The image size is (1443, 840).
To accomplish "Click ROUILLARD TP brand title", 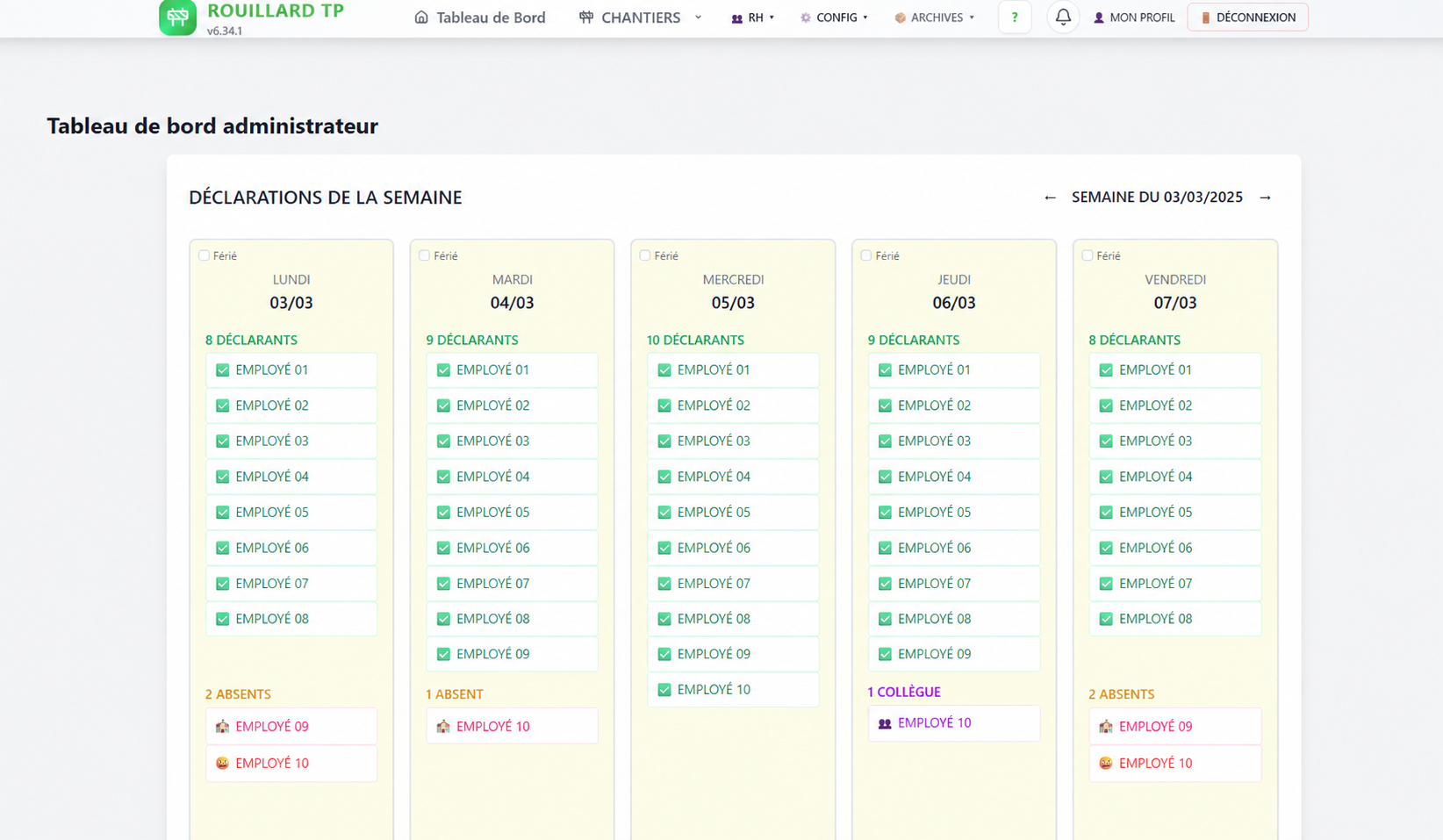I will coord(276,11).
